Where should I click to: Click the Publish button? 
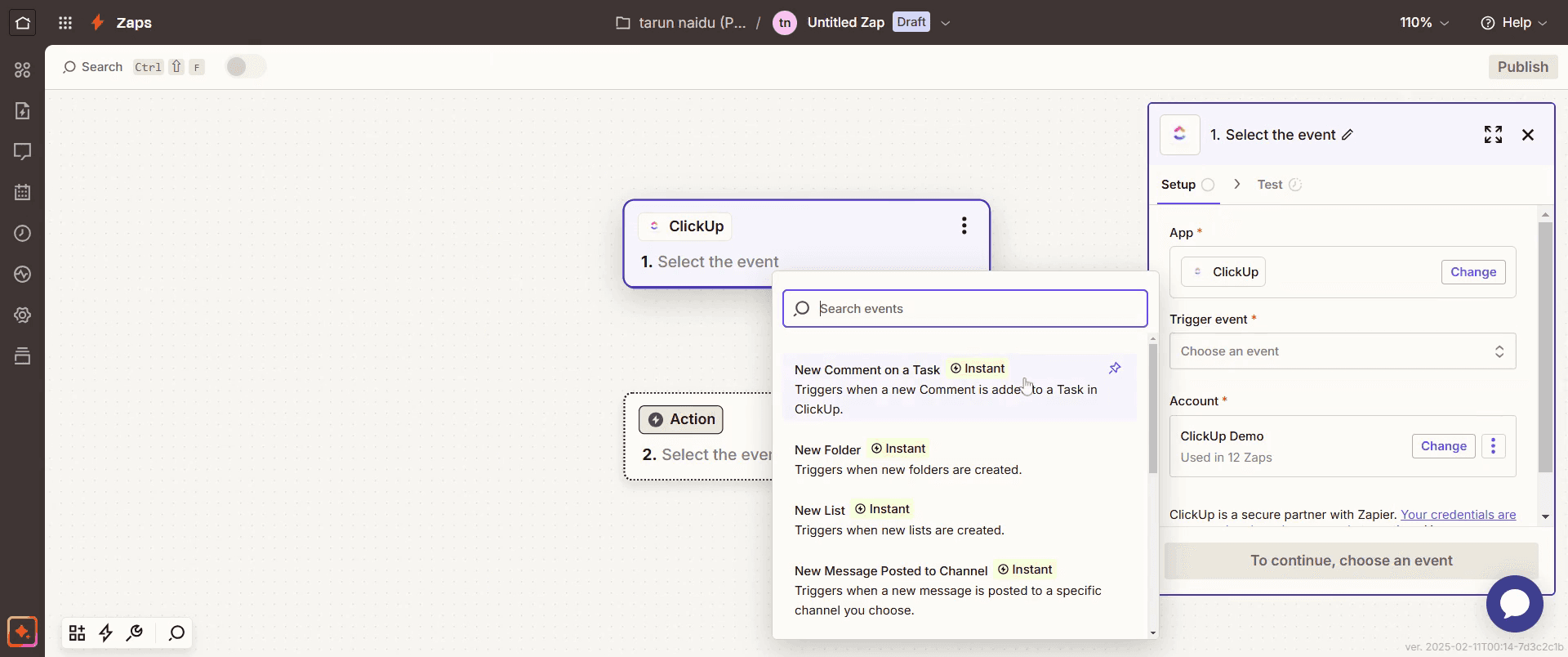tap(1522, 67)
